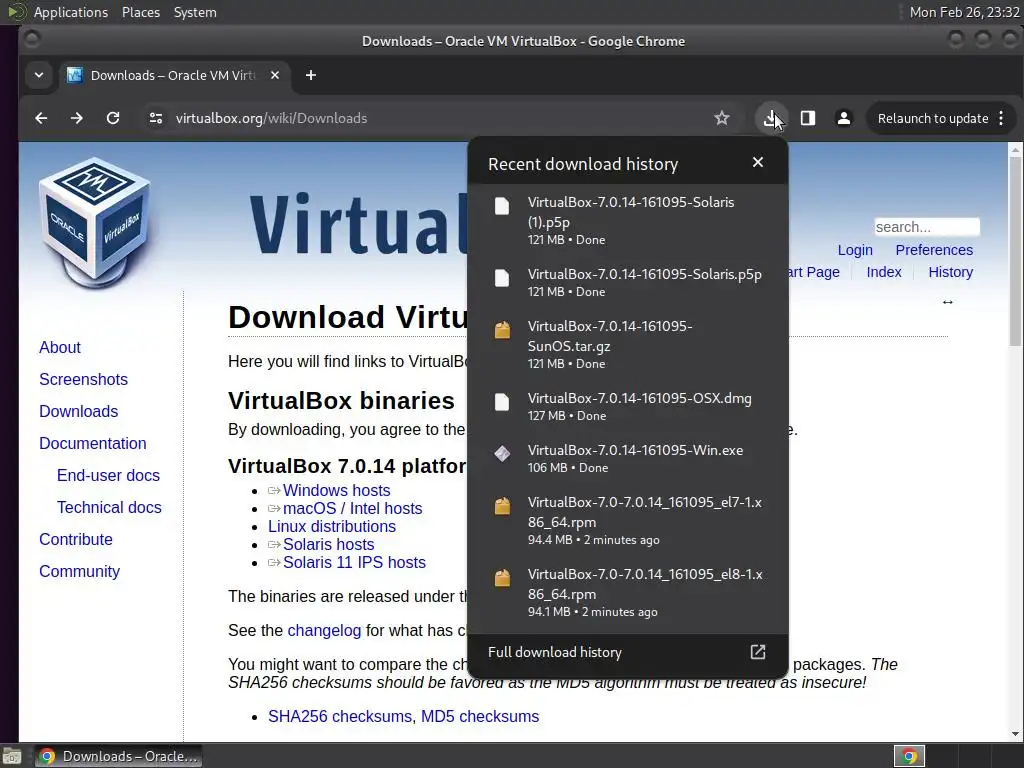Open the History link
Screen dimensions: 1024x768
[x=950, y=272]
